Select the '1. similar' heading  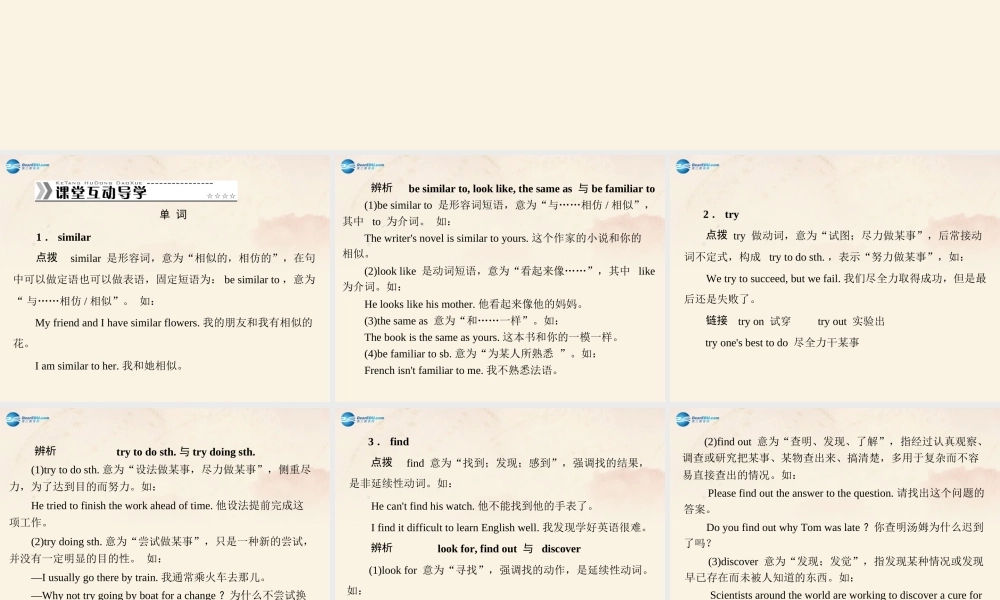click(63, 237)
